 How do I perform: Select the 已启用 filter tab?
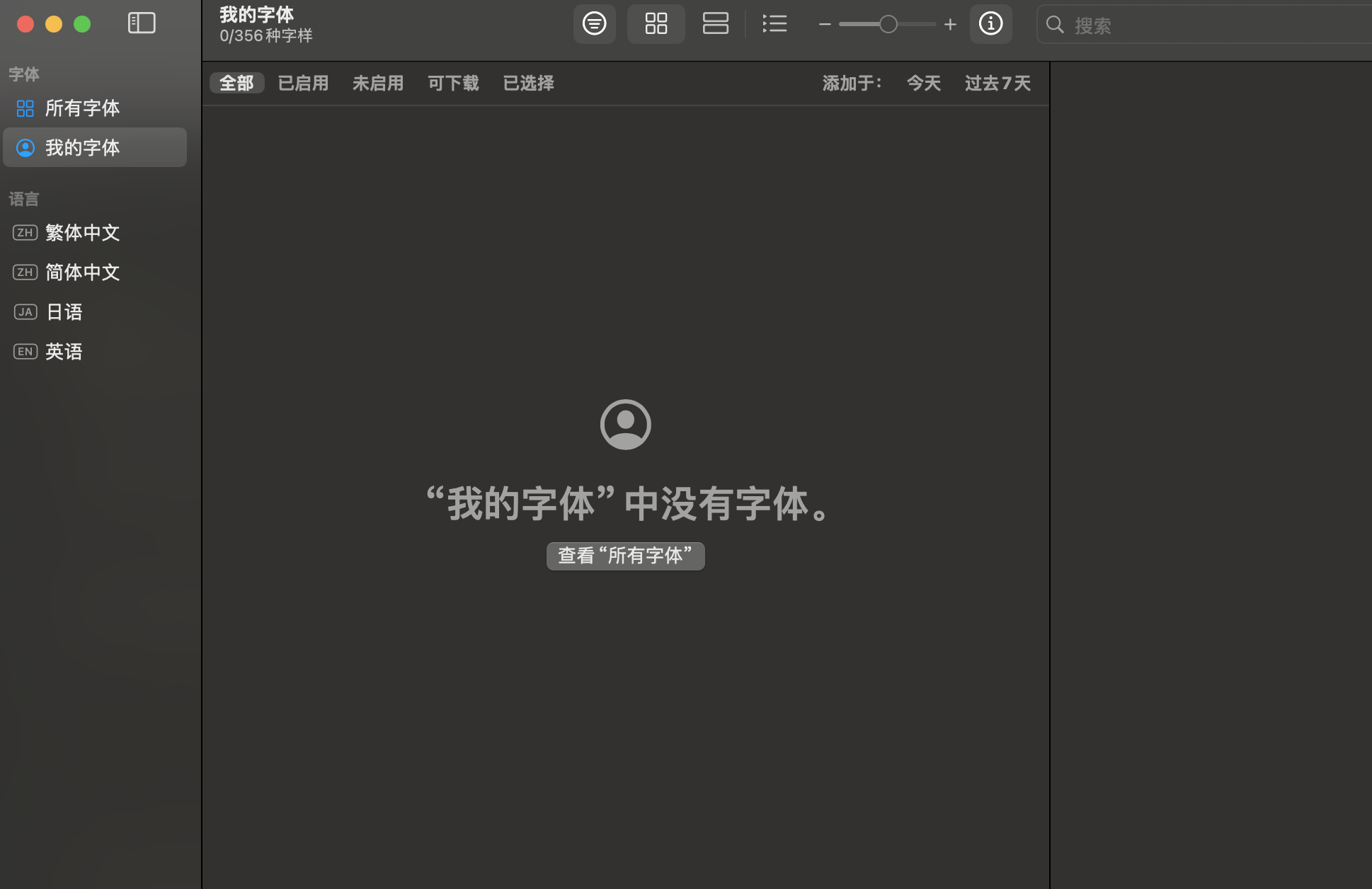pyautogui.click(x=303, y=84)
